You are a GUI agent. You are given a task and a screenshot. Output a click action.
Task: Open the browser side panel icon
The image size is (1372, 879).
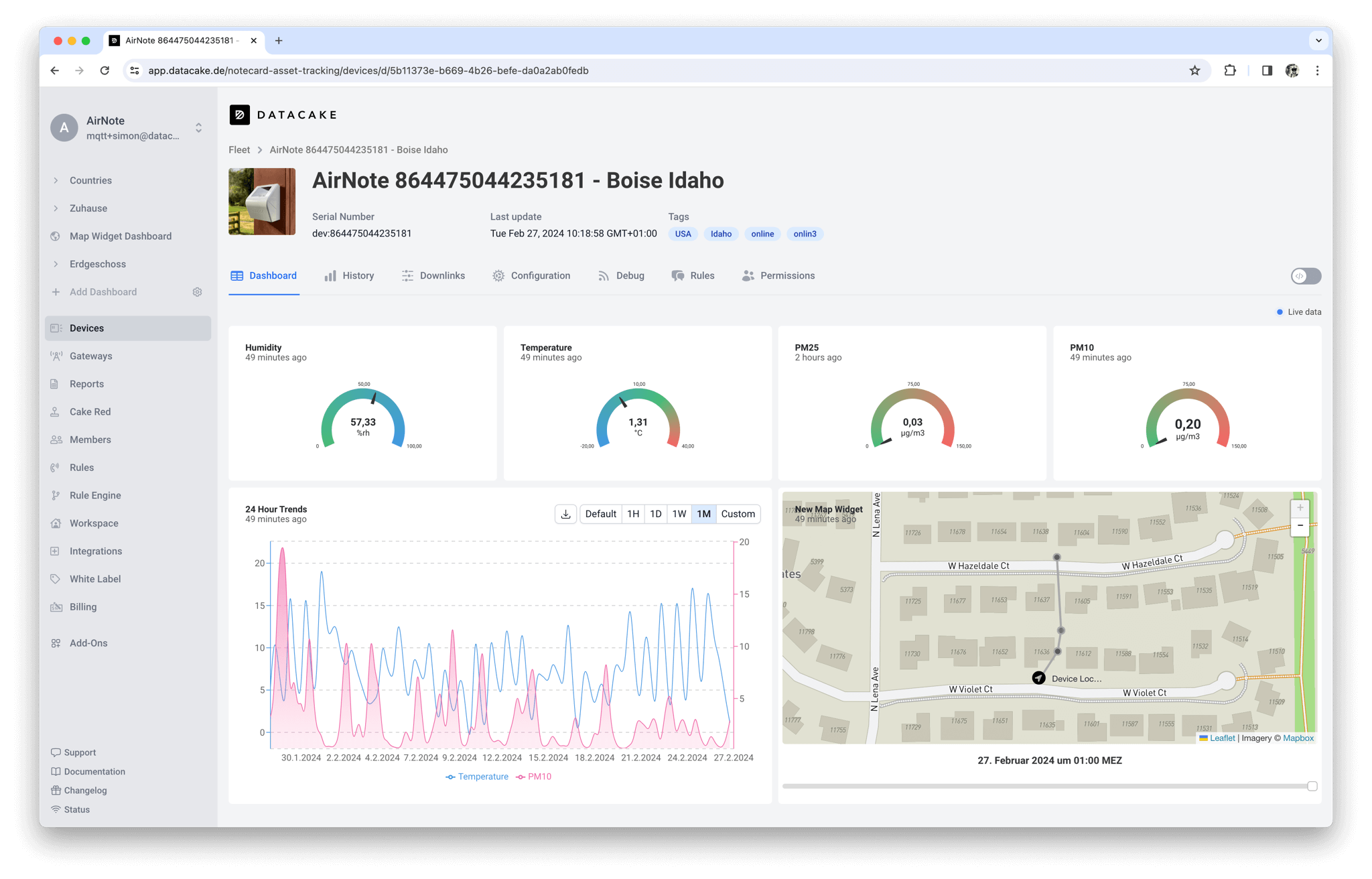[x=1266, y=70]
